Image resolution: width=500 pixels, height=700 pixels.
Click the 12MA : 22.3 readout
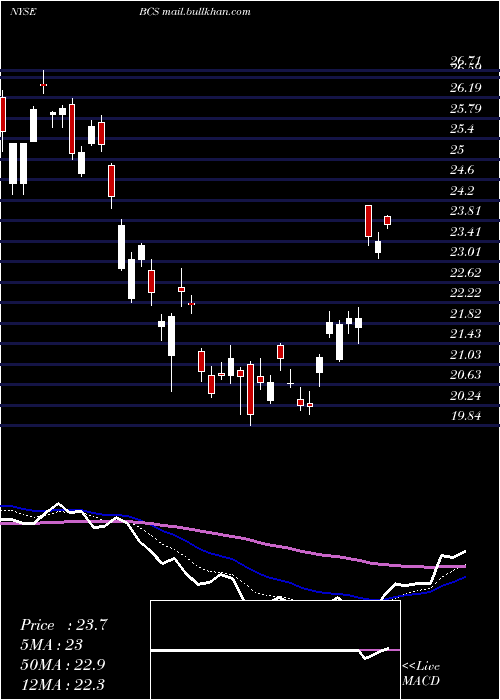[x=62, y=684]
